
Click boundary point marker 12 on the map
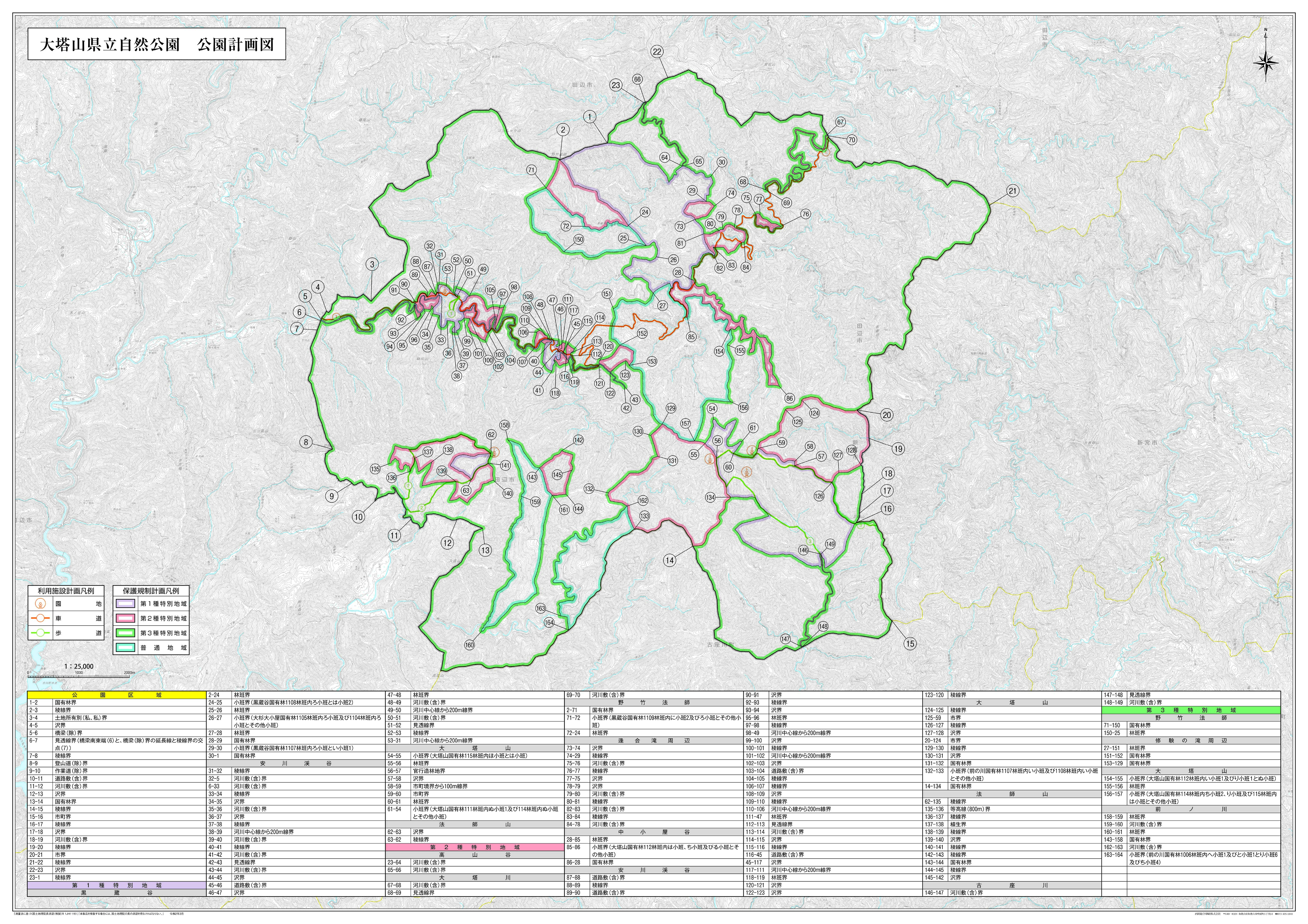coord(447,543)
